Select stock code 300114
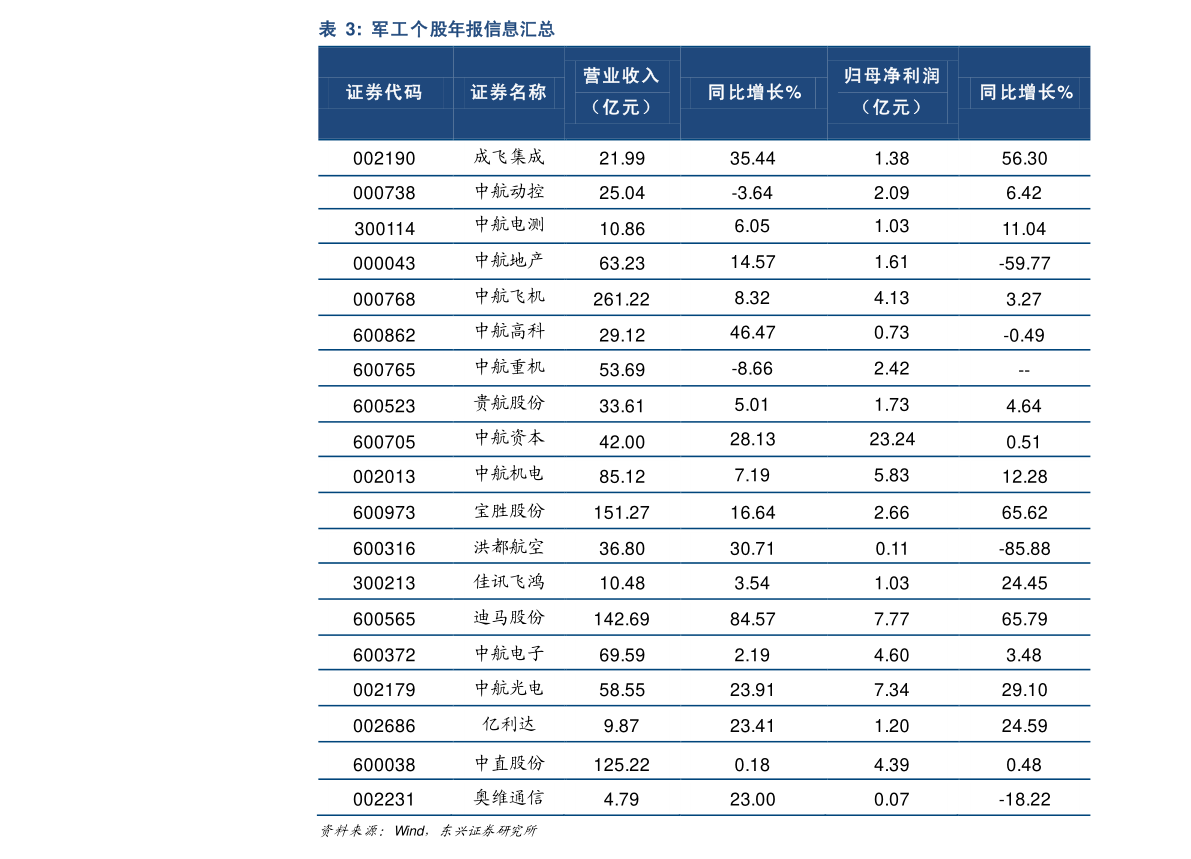 click(384, 229)
